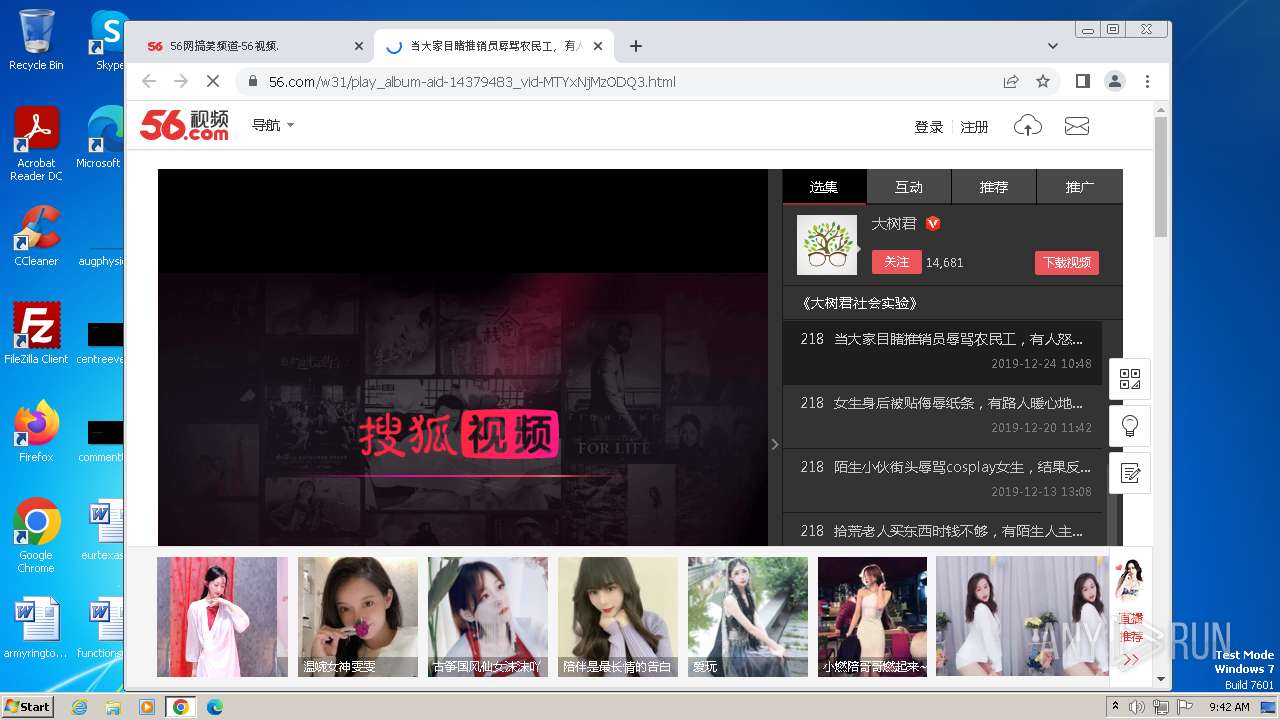Image resolution: width=1280 pixels, height=720 pixels.
Task: Open thumbnail labeled 婴玩
Action: click(748, 617)
